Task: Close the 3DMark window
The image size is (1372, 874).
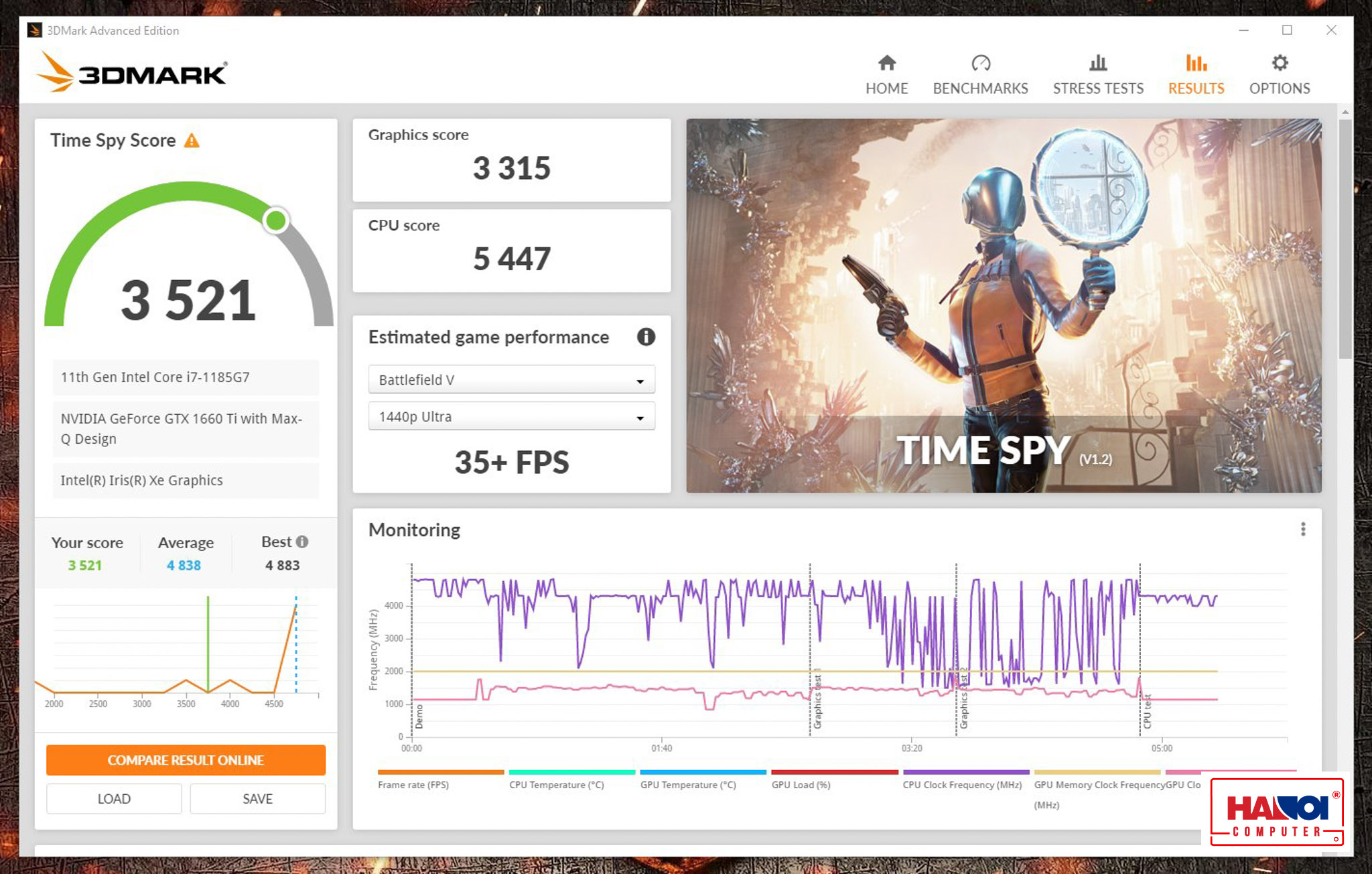Action: [x=1331, y=30]
